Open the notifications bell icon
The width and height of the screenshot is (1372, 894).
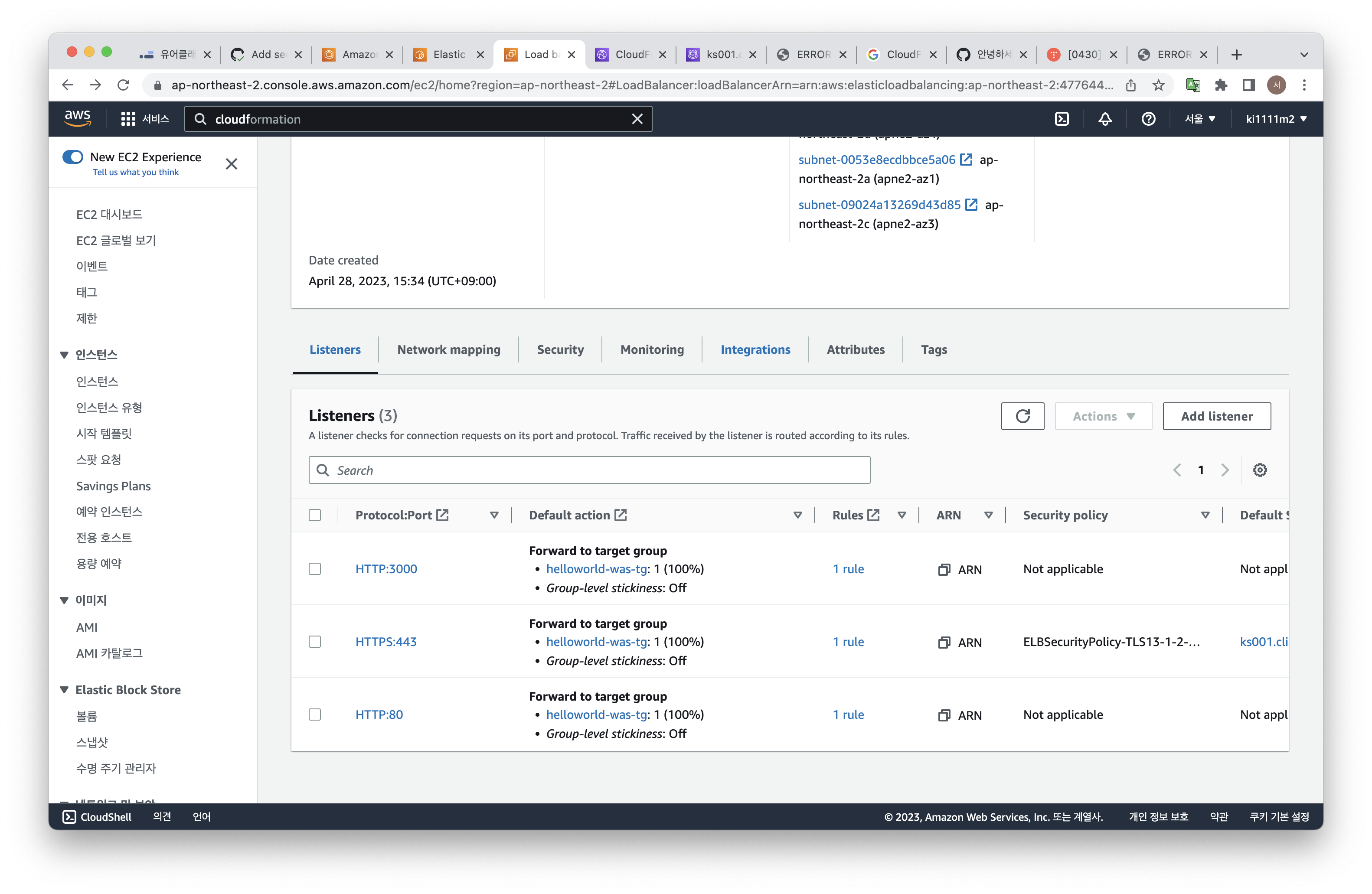pos(1104,119)
